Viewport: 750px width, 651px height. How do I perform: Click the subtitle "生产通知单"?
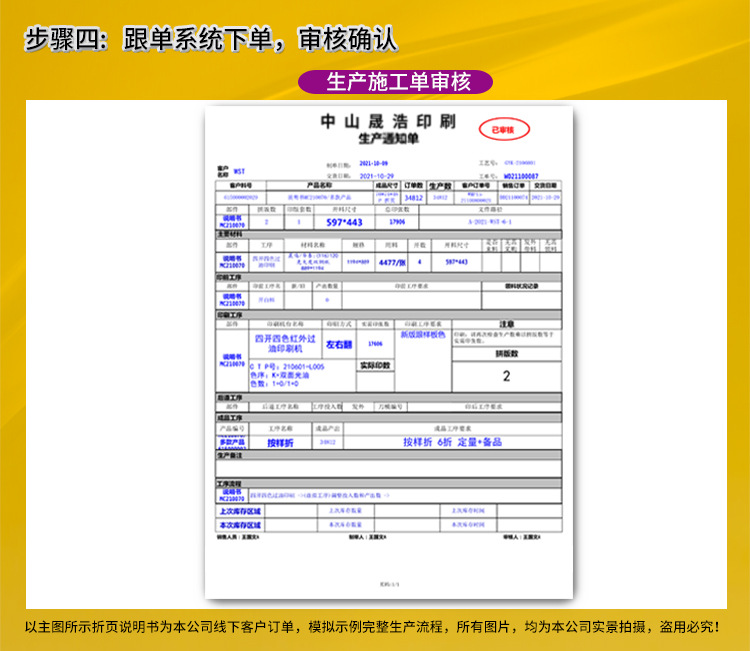coord(388,139)
